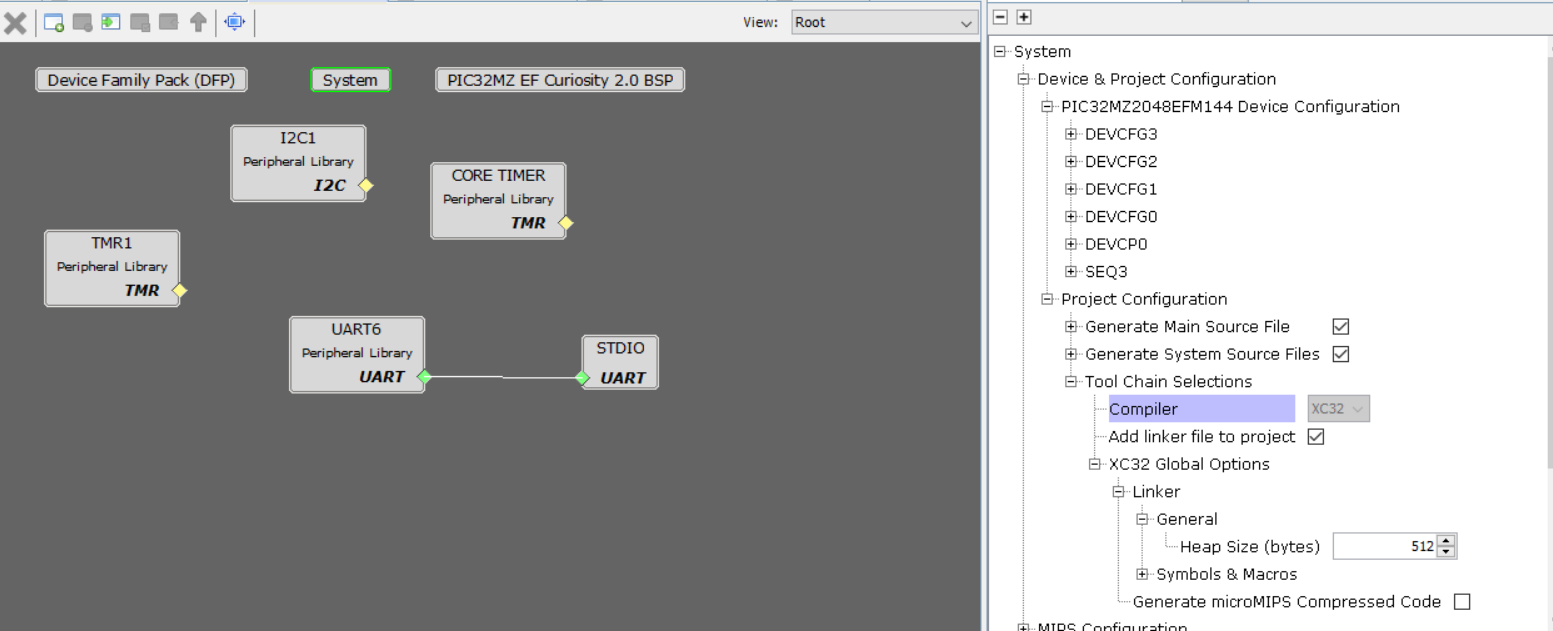Enable Generate microMIPS Compressed Code checkbox
The height and width of the screenshot is (631, 1553).
pos(1462,602)
